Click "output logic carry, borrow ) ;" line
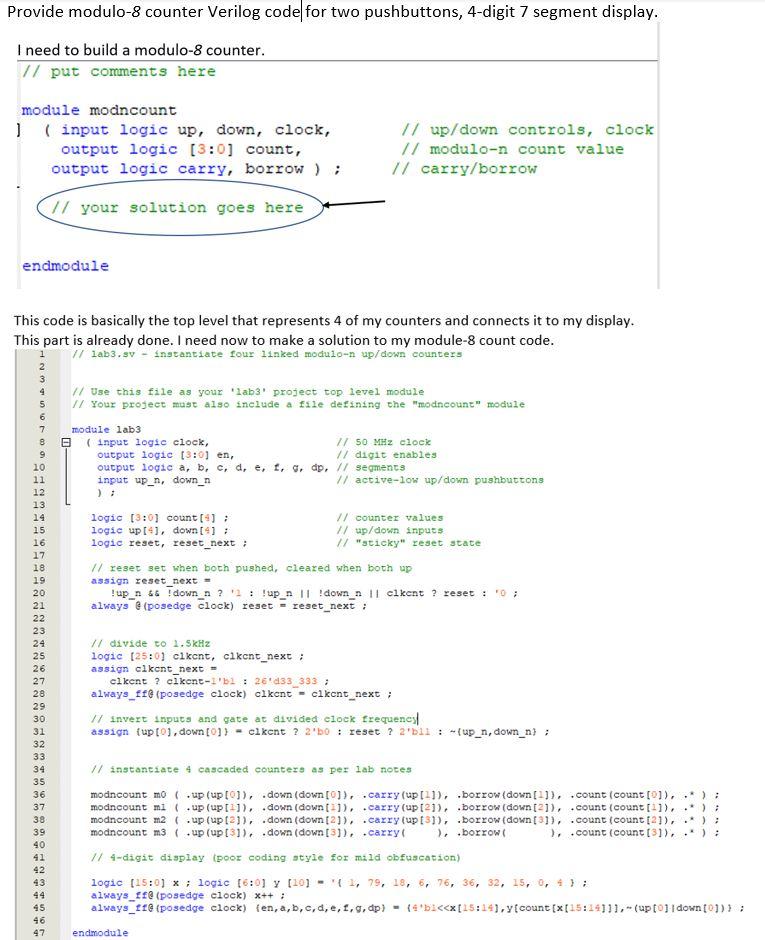The width and height of the screenshot is (765, 940). pyautogui.click(x=196, y=169)
